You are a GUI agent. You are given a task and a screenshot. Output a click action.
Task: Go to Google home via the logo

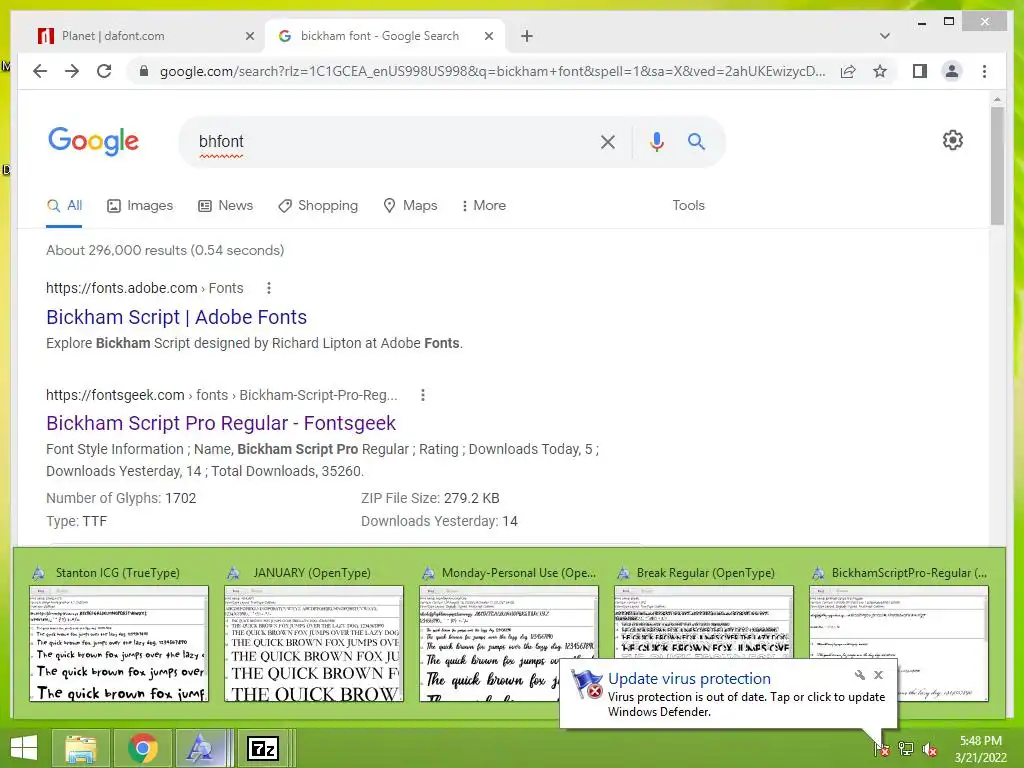click(93, 141)
